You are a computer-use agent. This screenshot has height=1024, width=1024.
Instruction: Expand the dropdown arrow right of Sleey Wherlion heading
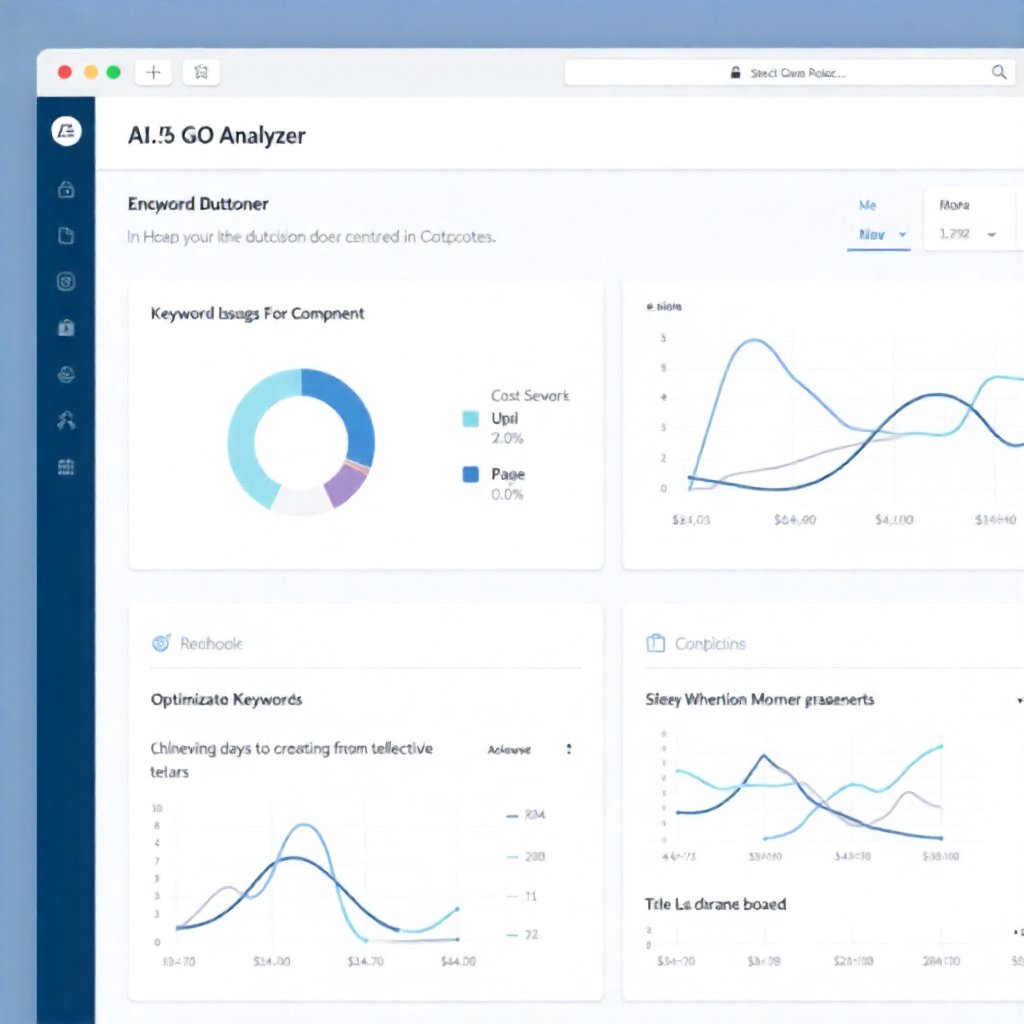(1018, 700)
